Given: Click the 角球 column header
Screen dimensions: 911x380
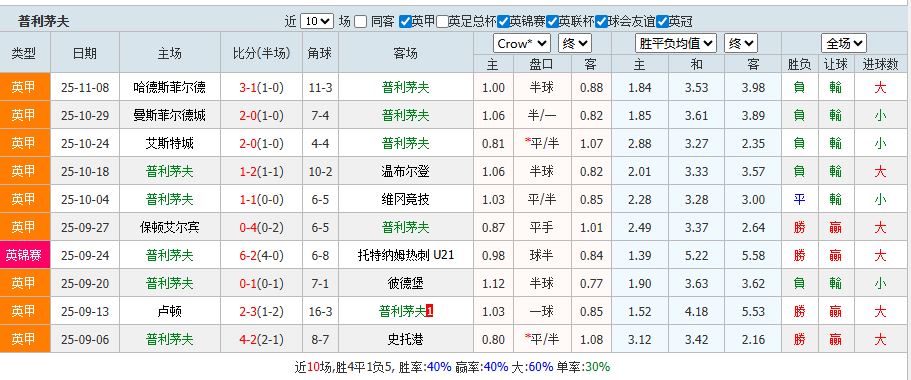Looking at the screenshot, I should pyautogui.click(x=320, y=53).
